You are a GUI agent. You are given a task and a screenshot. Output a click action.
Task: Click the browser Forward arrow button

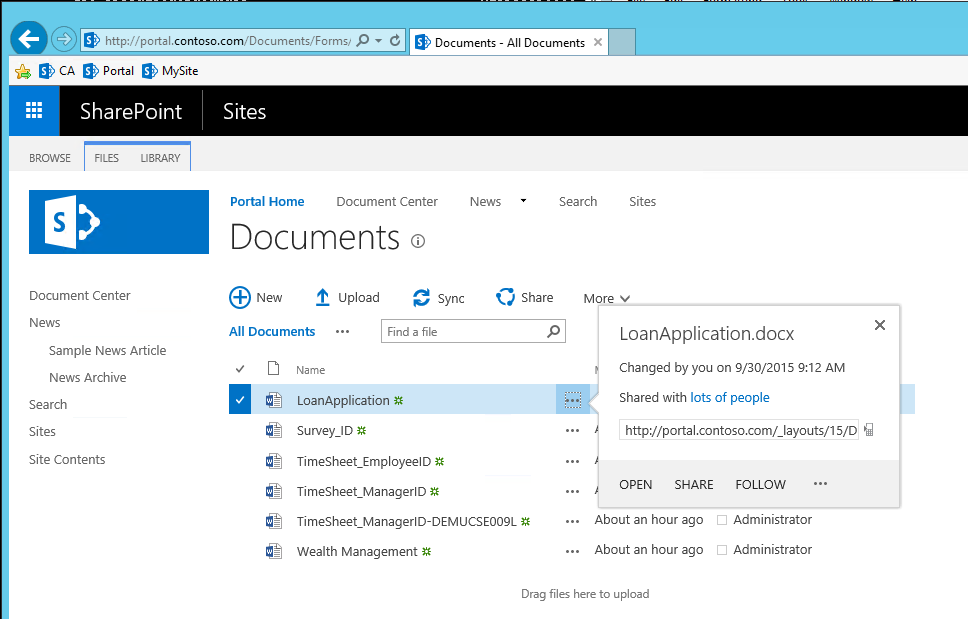tap(63, 40)
